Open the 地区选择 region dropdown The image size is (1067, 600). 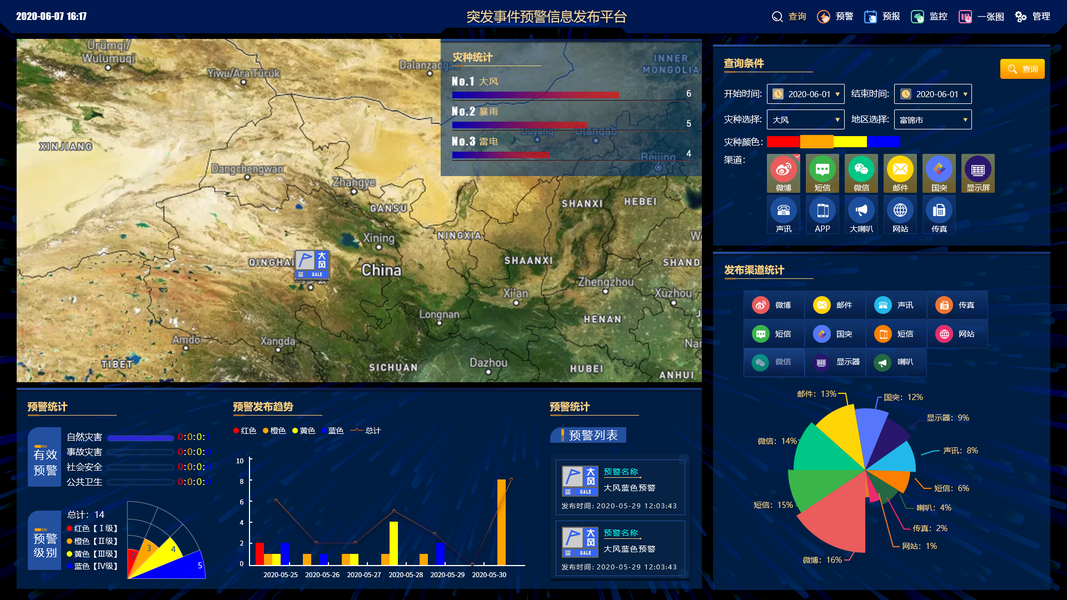pos(932,120)
